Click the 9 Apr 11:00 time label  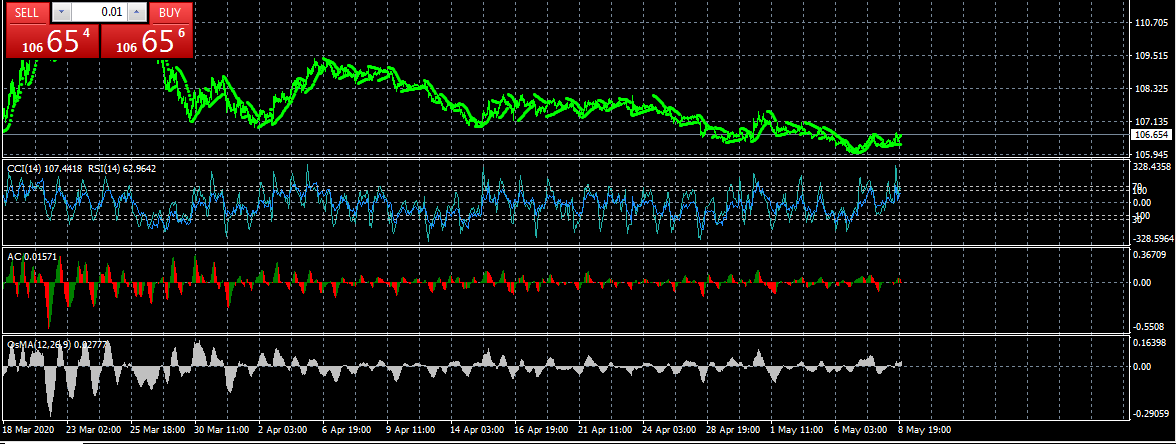[411, 430]
